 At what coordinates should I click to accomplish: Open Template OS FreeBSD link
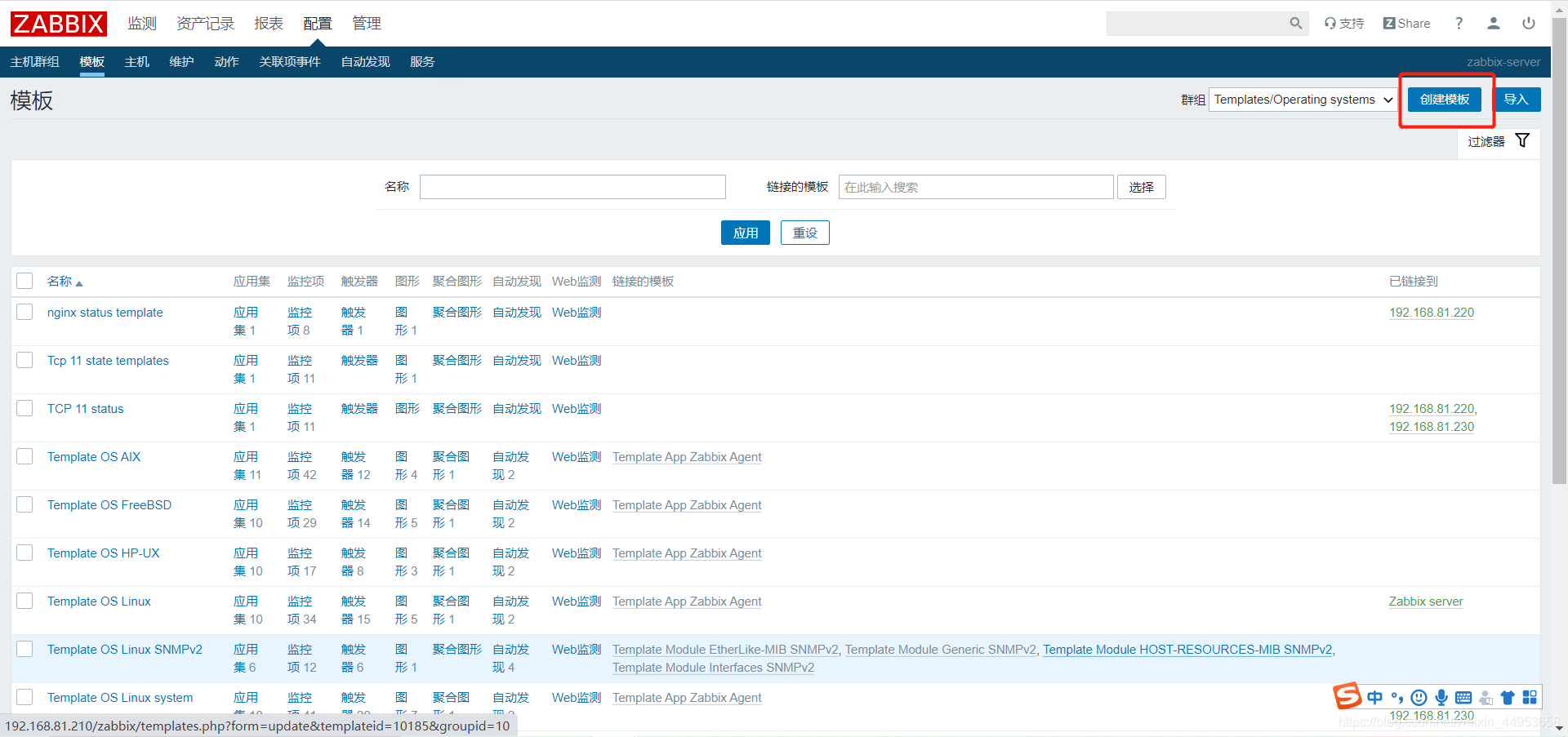(109, 505)
